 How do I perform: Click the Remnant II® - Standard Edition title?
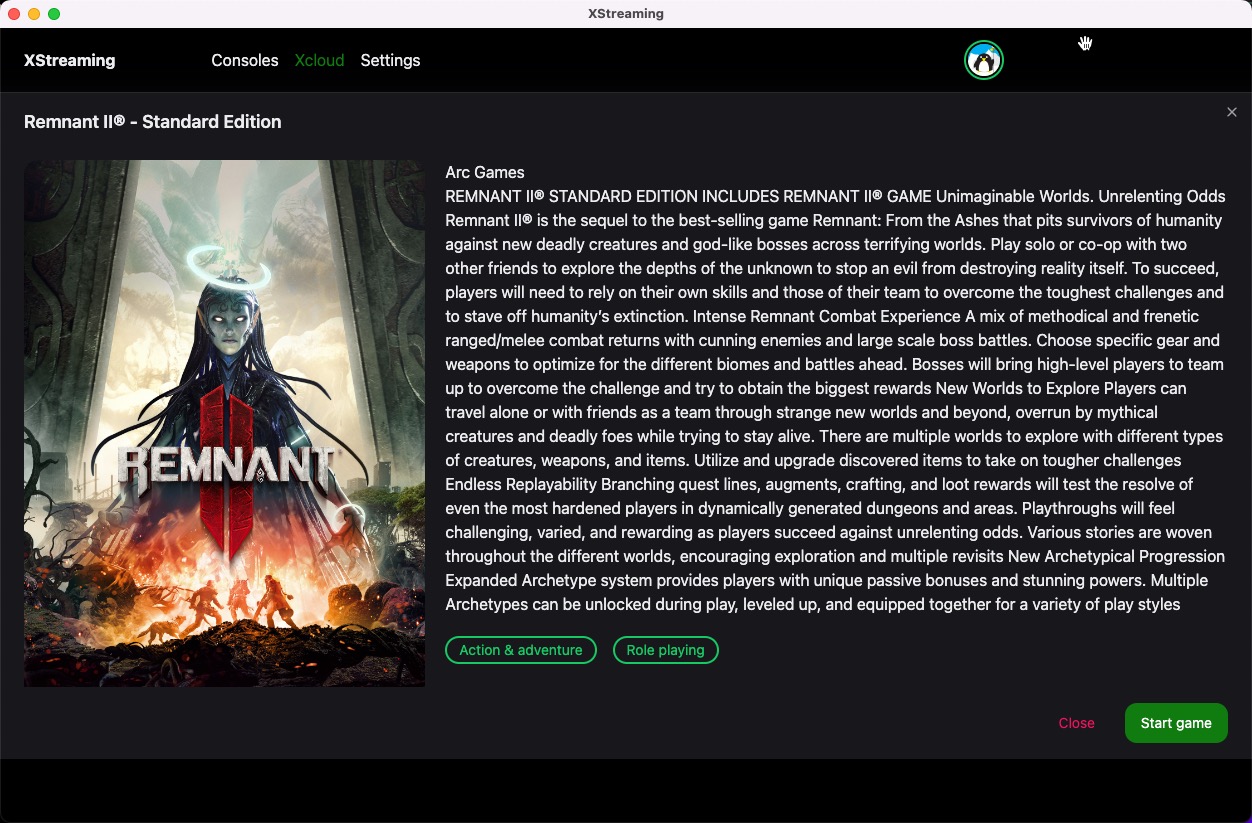point(153,122)
